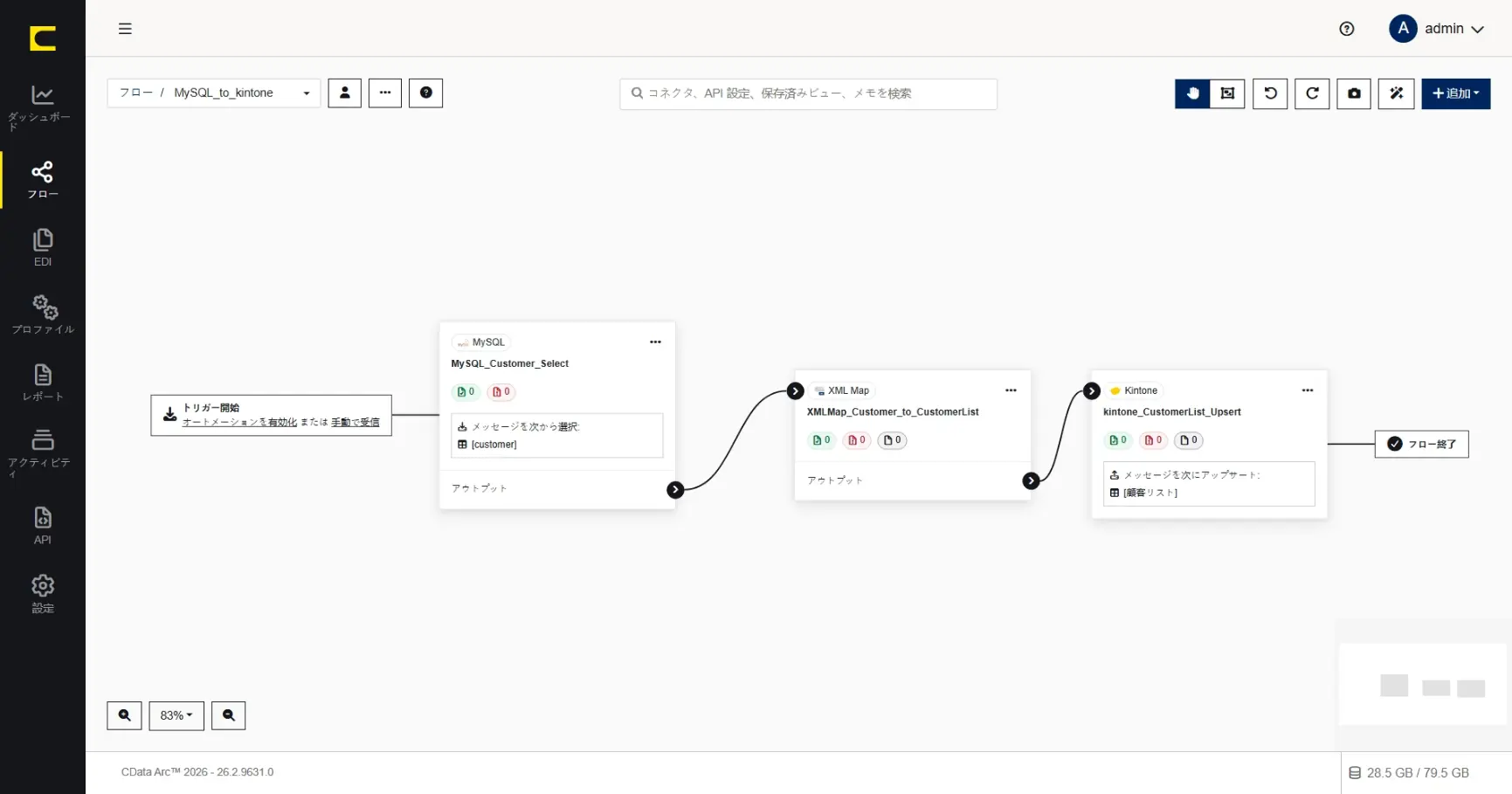The width and height of the screenshot is (1512, 794).
Task: Open プロファイル in the sidebar
Action: (x=43, y=314)
